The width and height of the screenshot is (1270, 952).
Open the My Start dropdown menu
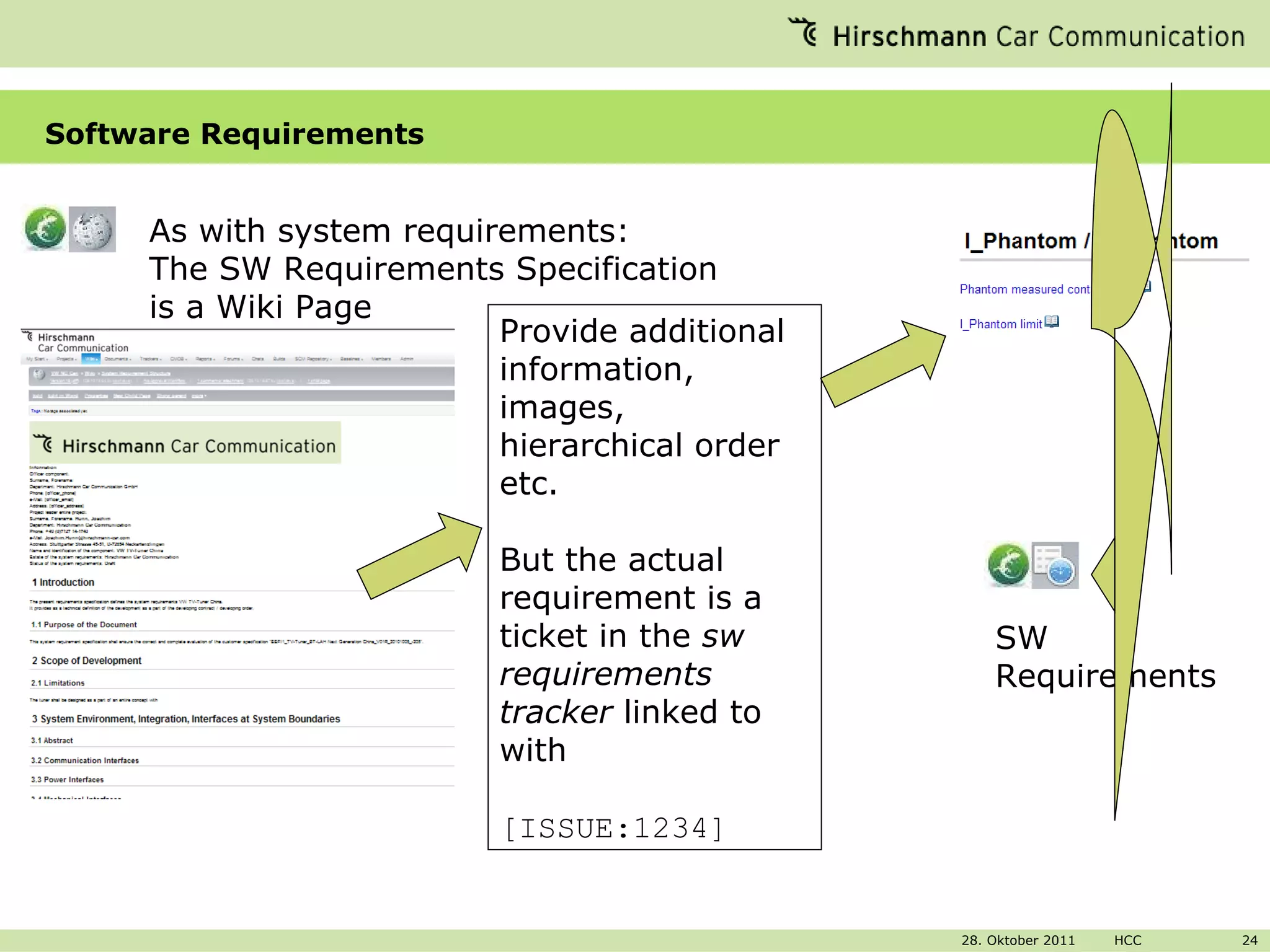[37, 359]
